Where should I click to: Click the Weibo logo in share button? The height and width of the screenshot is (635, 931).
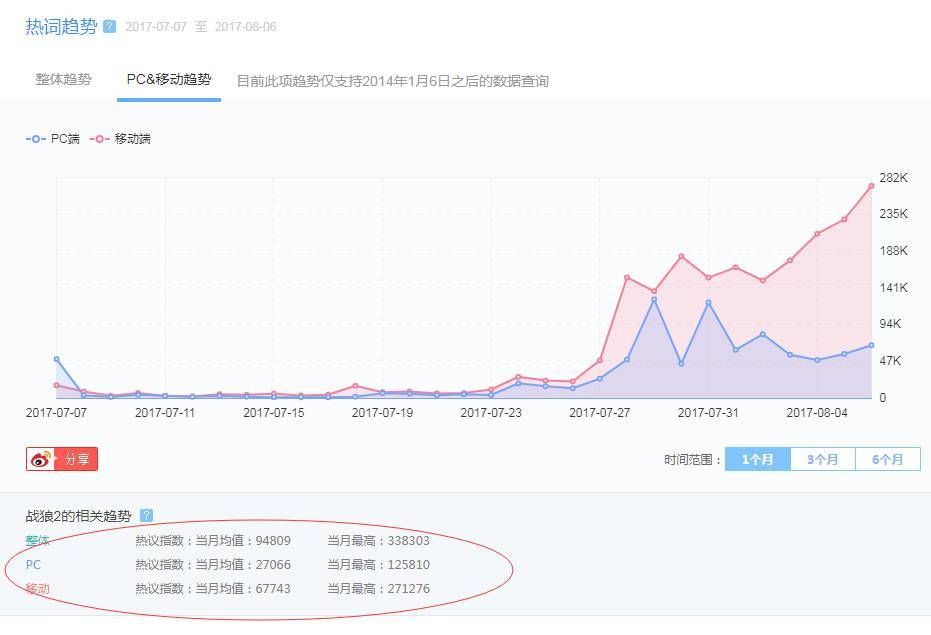coord(41,460)
